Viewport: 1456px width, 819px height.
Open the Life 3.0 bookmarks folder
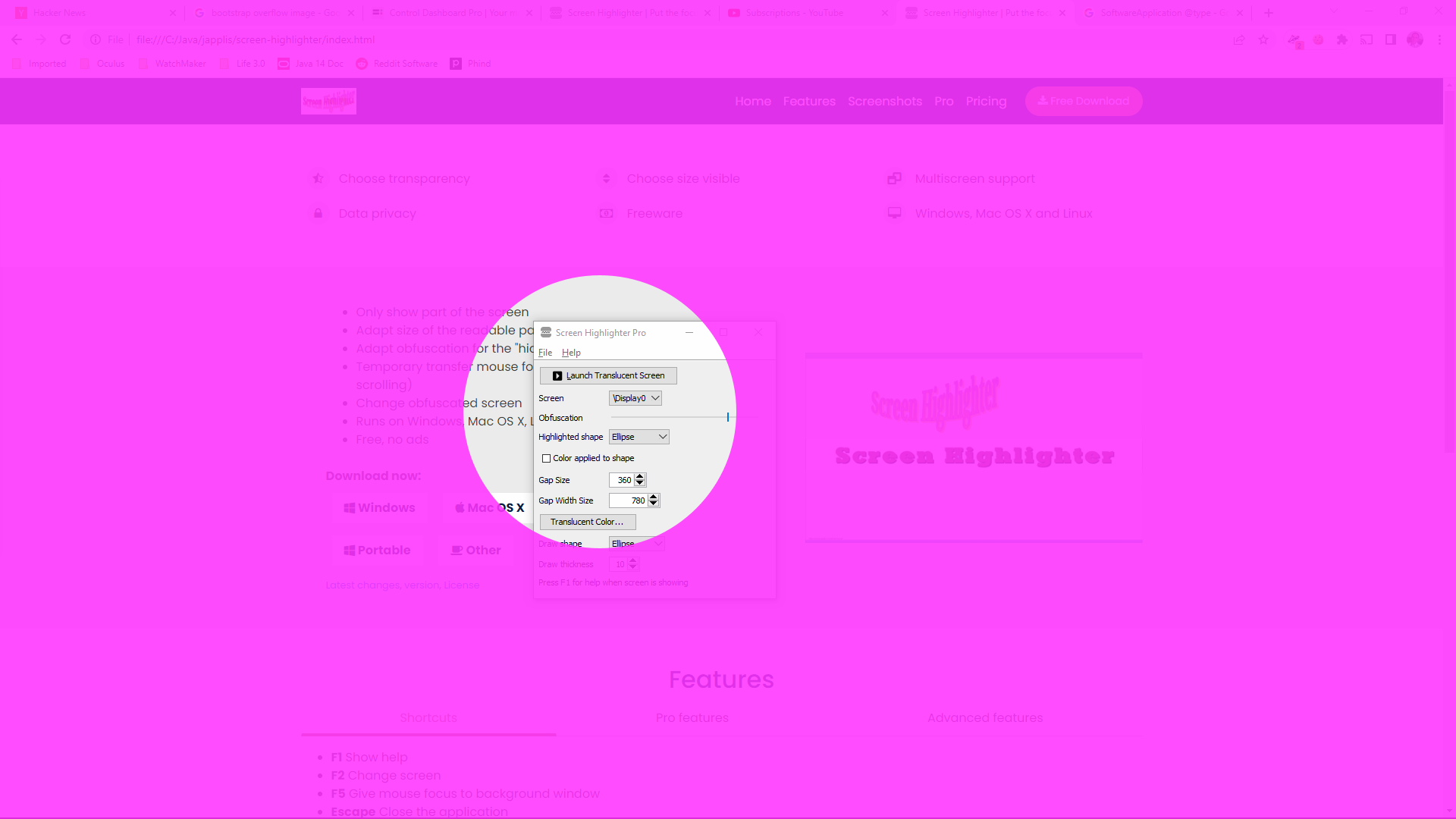pos(242,64)
